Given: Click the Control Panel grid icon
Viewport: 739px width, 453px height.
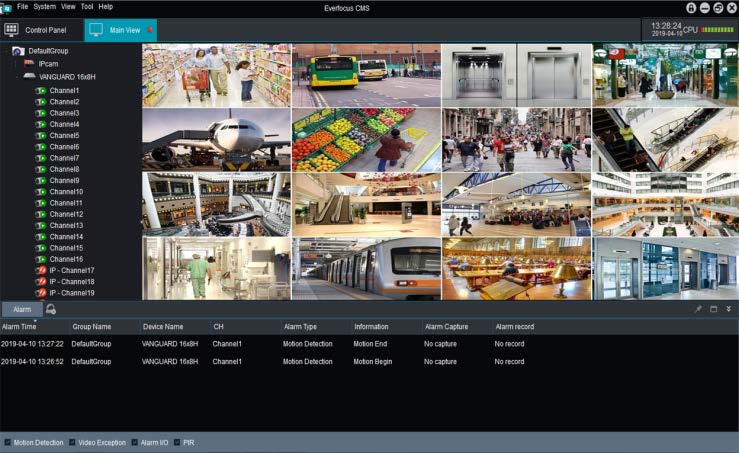Looking at the screenshot, I should coord(11,30).
